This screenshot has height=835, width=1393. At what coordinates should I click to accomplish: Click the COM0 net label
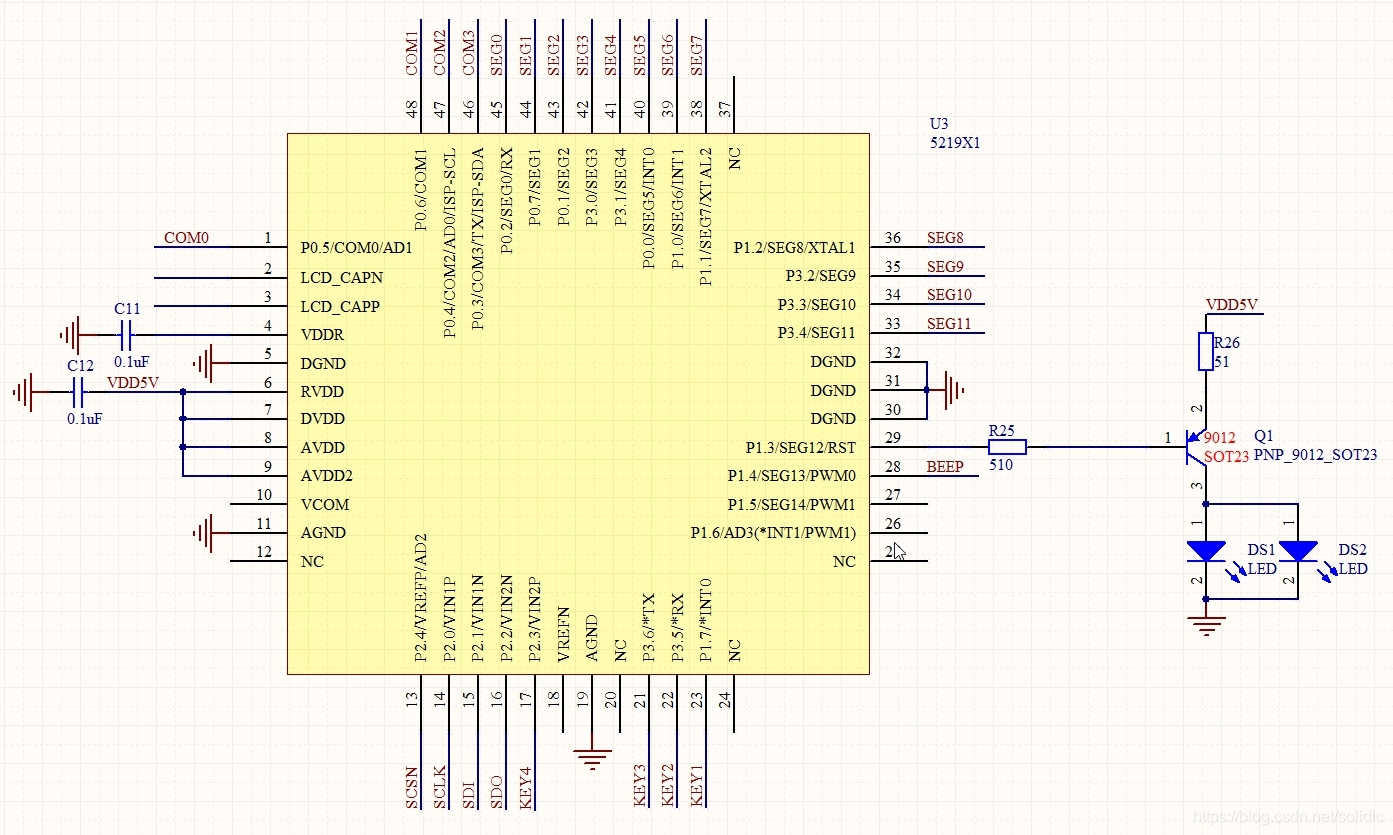186,238
